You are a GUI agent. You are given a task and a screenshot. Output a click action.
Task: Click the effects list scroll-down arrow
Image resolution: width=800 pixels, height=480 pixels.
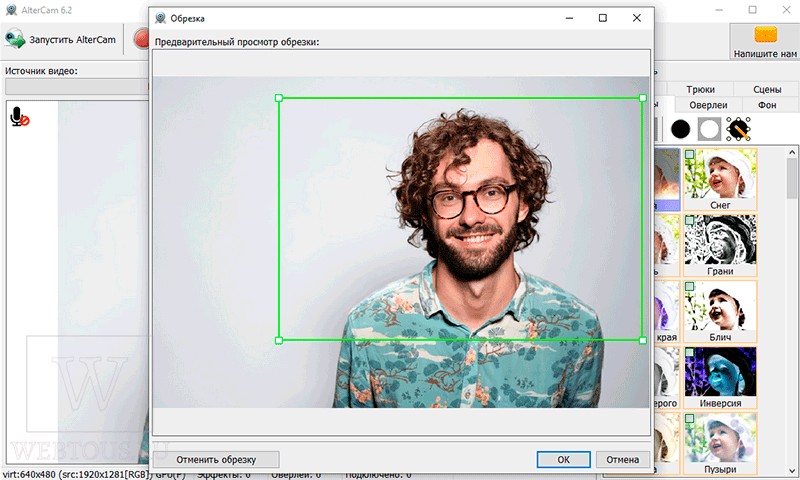coord(792,470)
